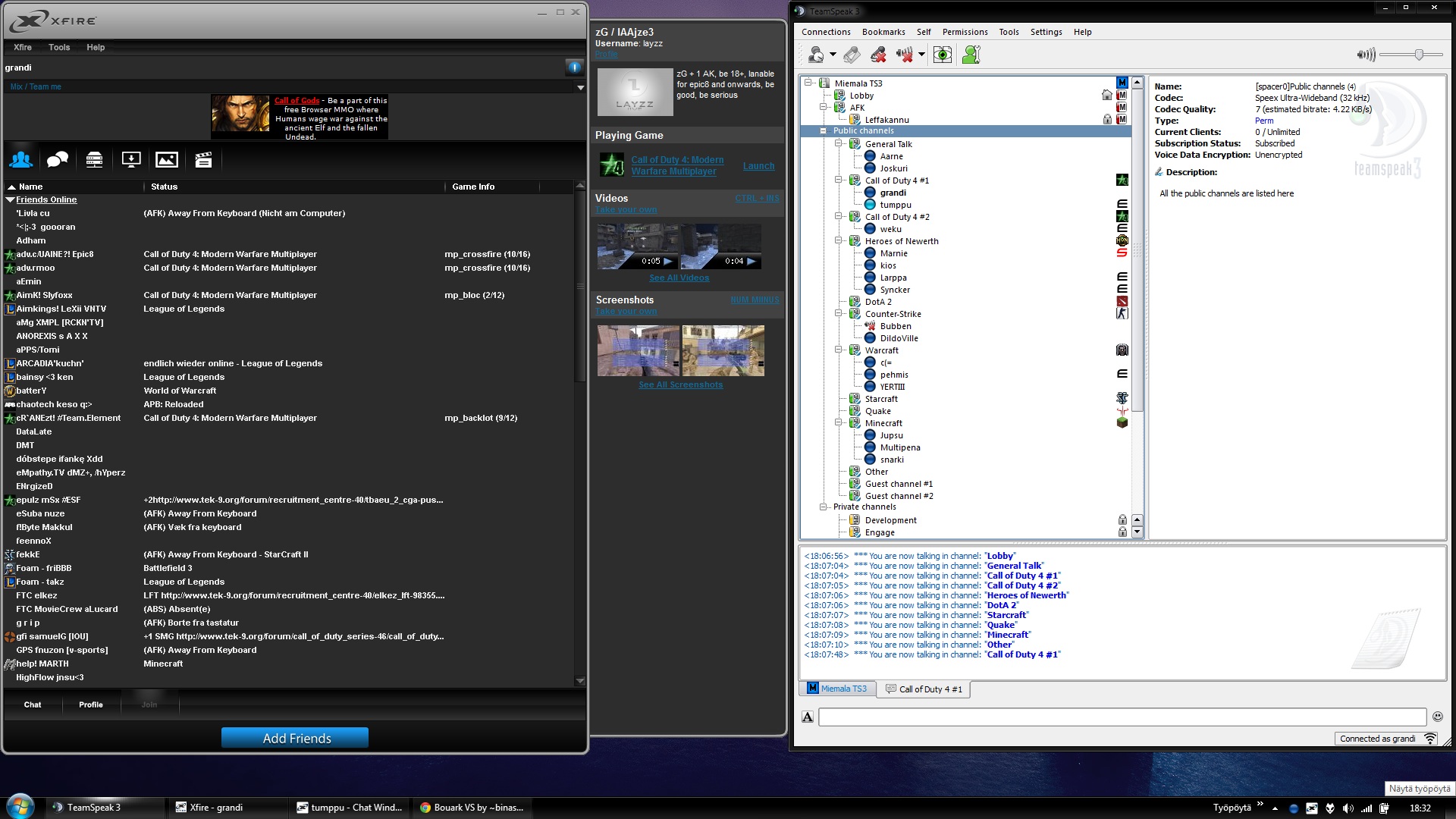Click the Add Friends button in Xfire
Viewport: 1456px width, 819px height.
tap(295, 739)
